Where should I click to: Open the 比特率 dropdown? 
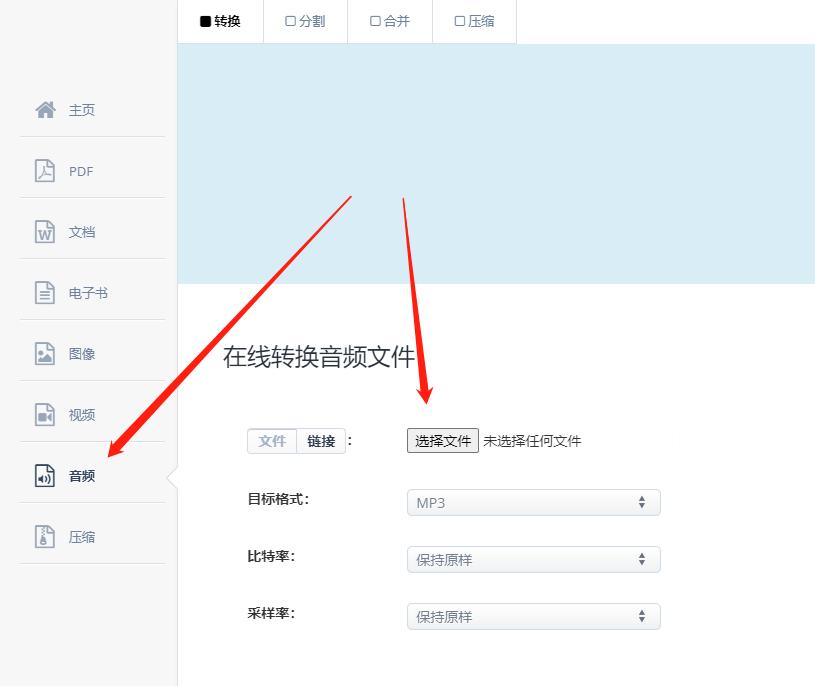click(x=533, y=560)
